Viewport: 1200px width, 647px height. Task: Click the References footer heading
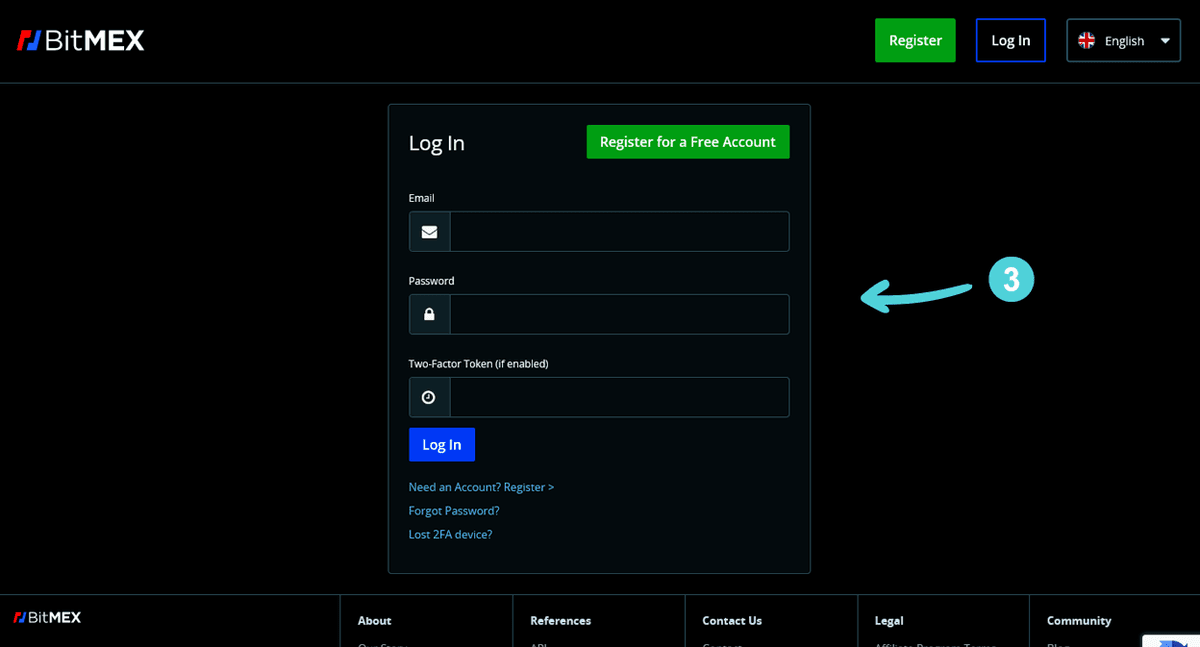[561, 621]
